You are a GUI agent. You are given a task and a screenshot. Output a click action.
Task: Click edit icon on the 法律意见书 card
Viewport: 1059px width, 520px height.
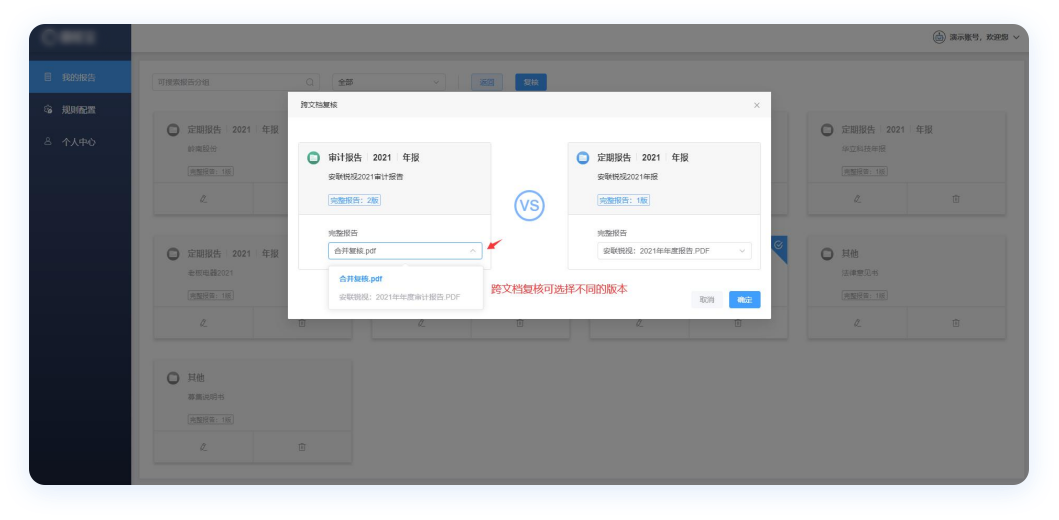pyautogui.click(x=857, y=323)
